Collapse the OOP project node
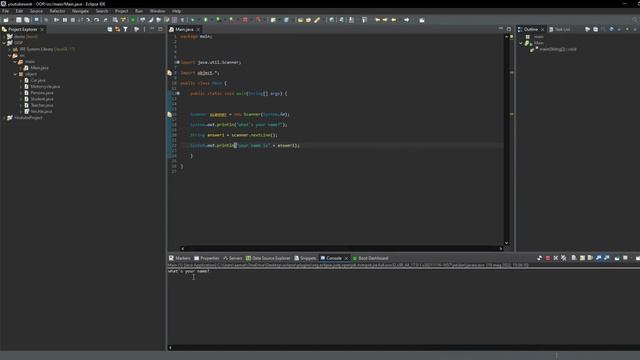This screenshot has height=360, width=640. 4,43
